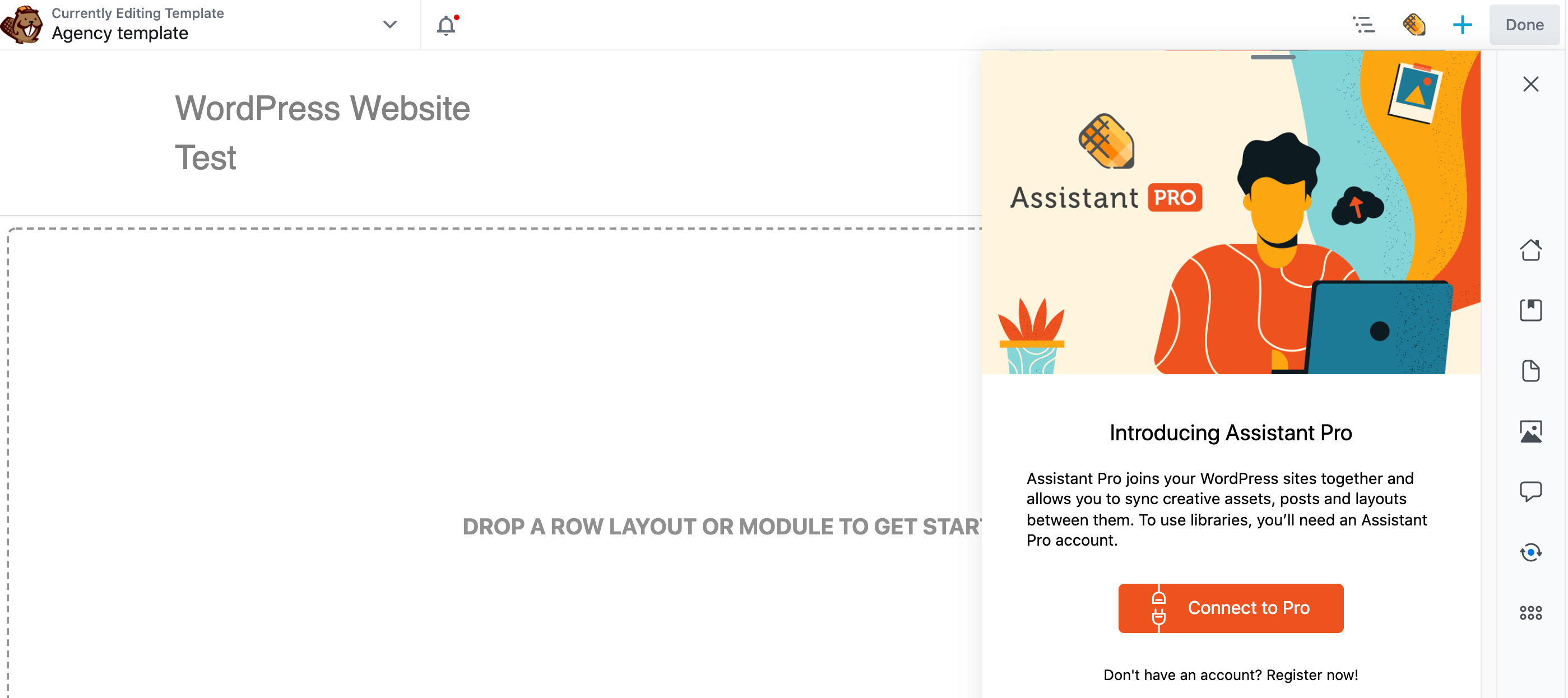Image resolution: width=1568 pixels, height=698 pixels.
Task: Click the notifications bell icon in toolbar
Action: click(446, 25)
